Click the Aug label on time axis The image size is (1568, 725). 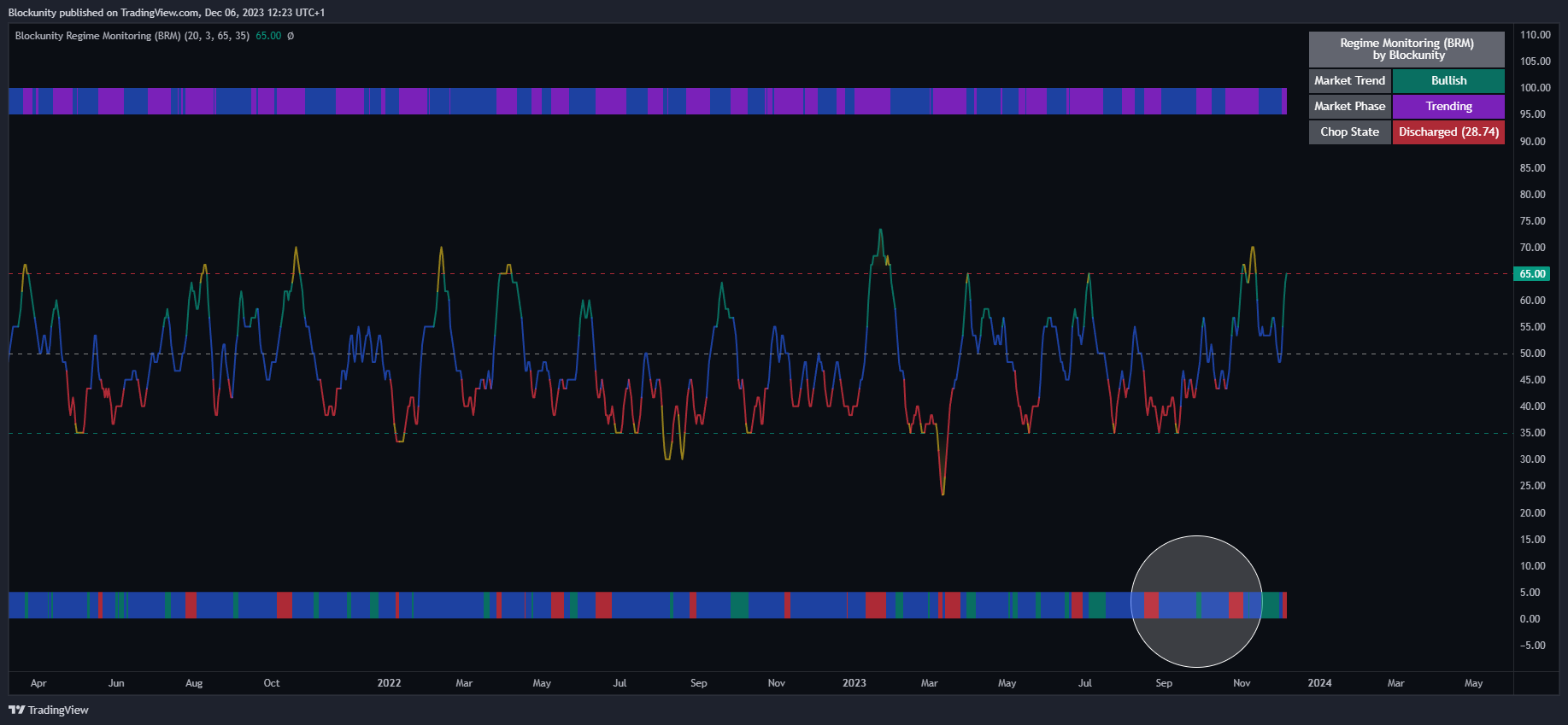194,683
